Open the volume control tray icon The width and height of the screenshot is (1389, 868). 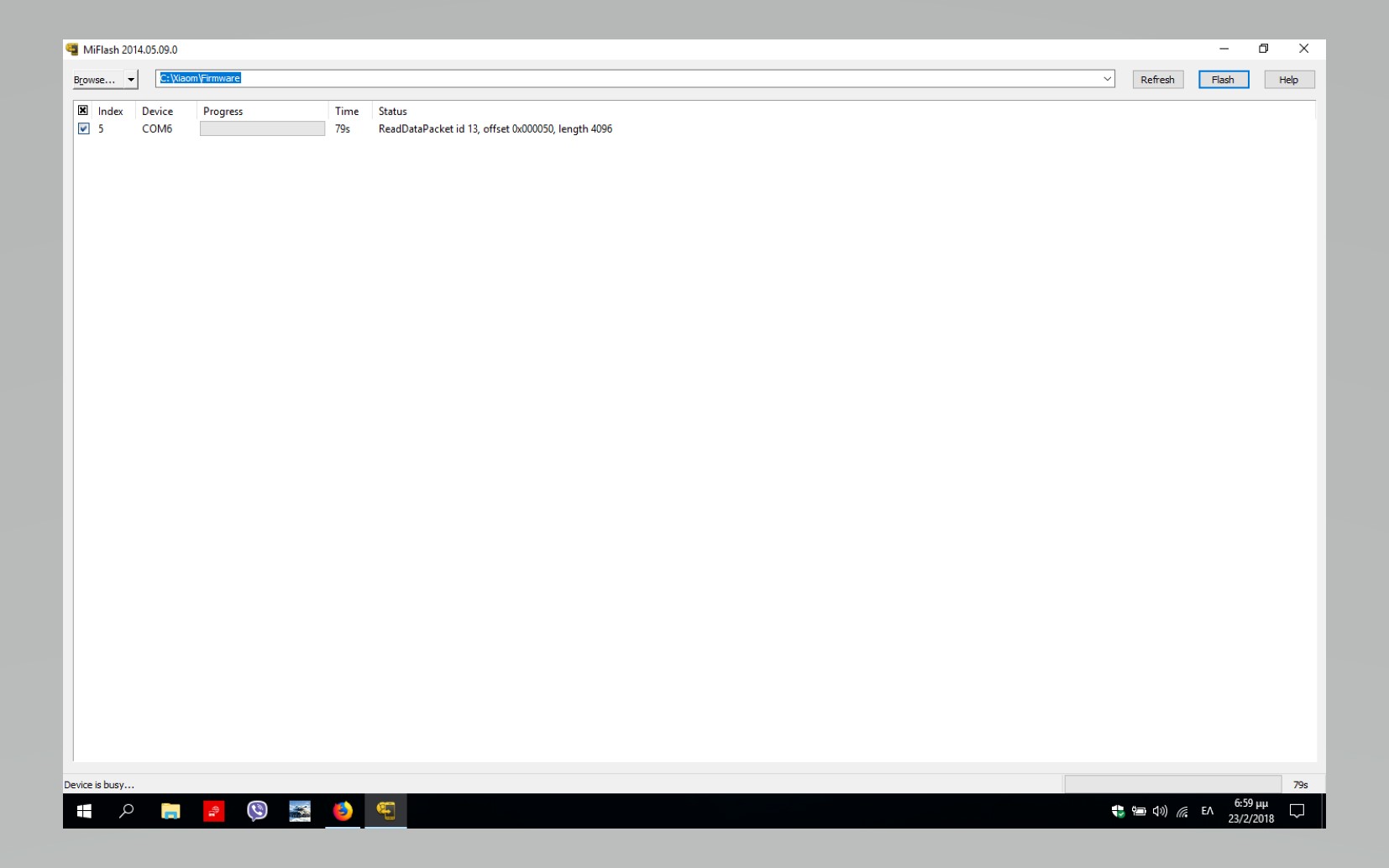[1160, 811]
